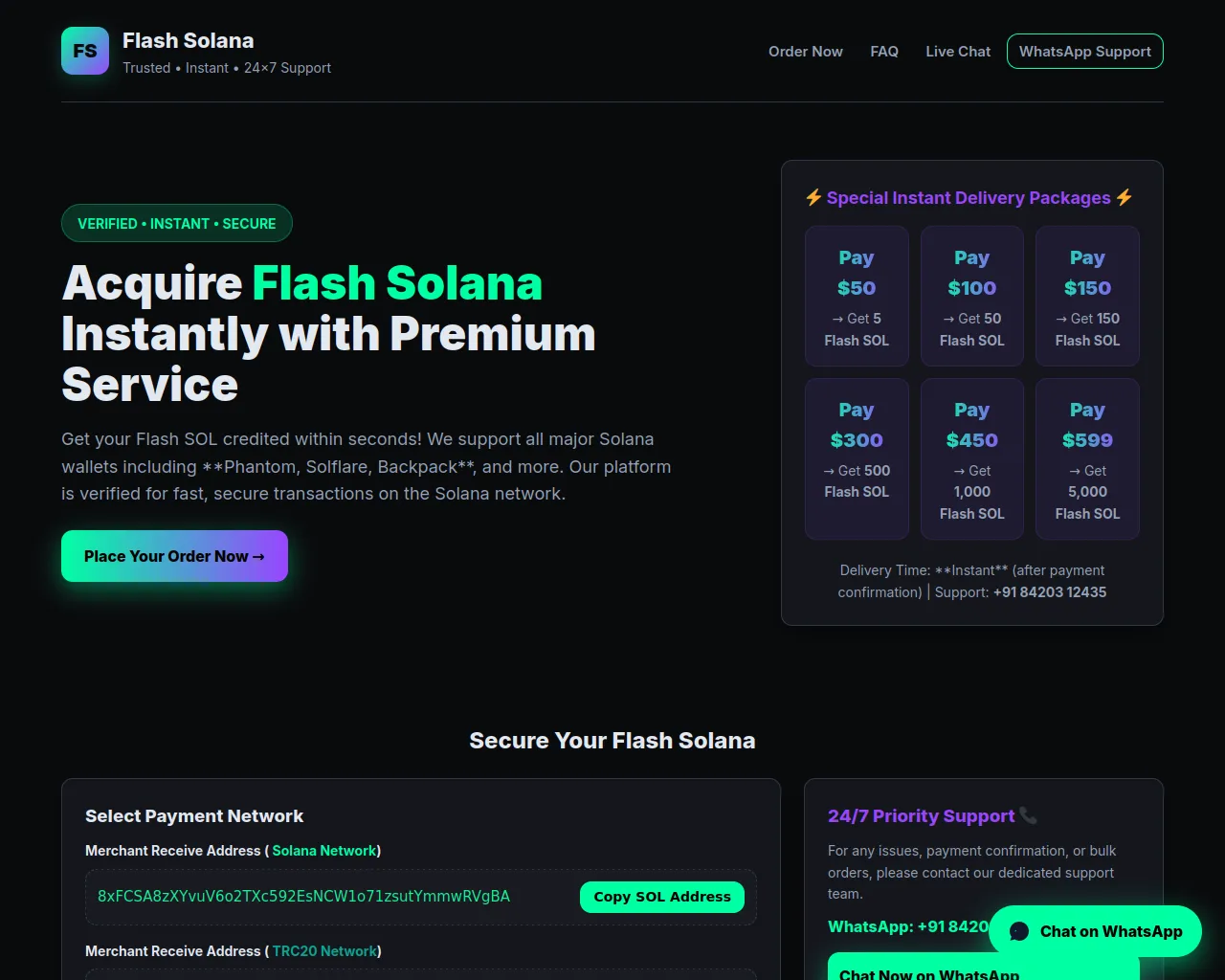The width and height of the screenshot is (1225, 980).
Task: Click the right lightning bolt icon
Action: (1125, 197)
